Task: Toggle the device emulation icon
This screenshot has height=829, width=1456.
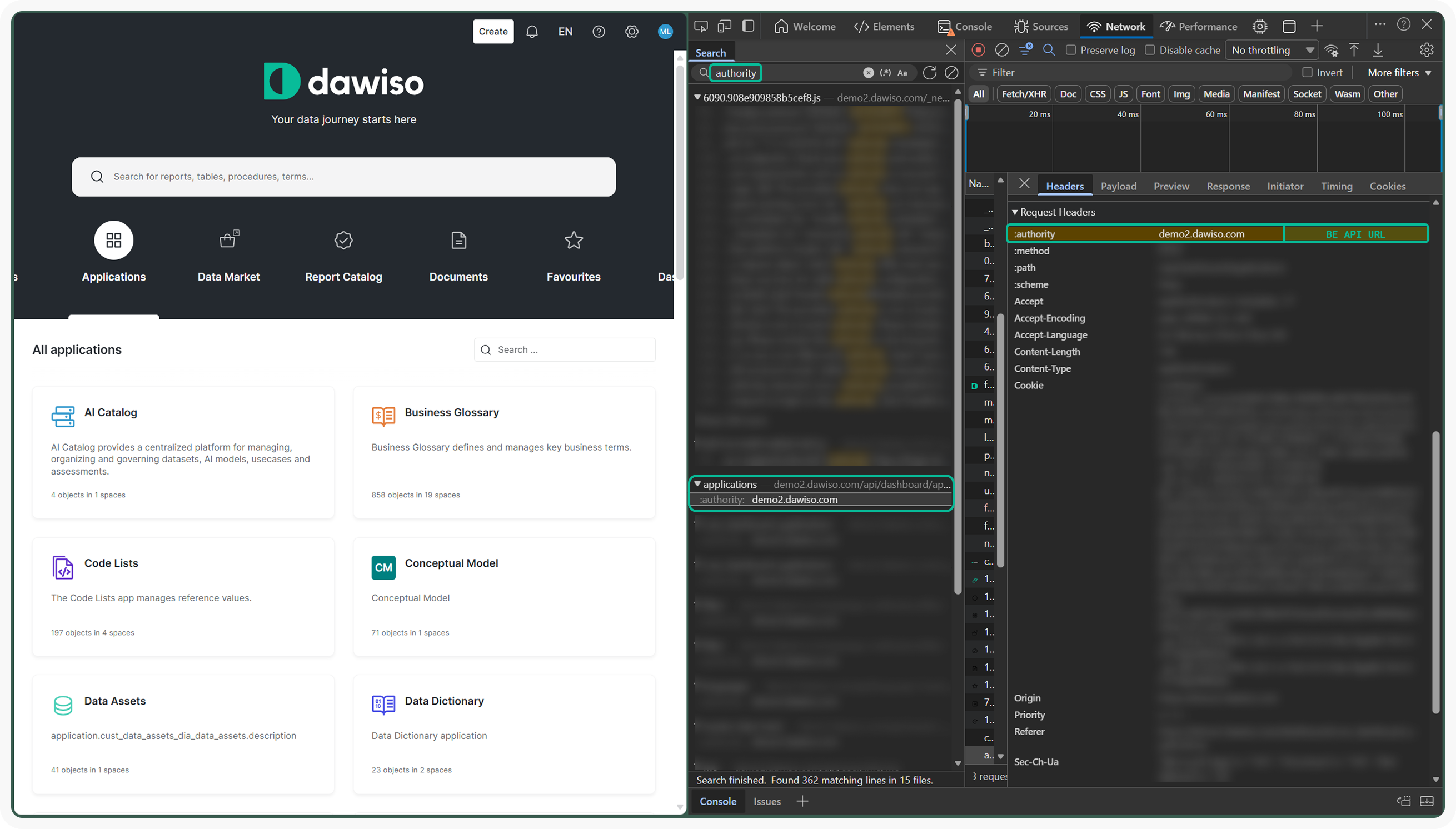Action: 724,26
